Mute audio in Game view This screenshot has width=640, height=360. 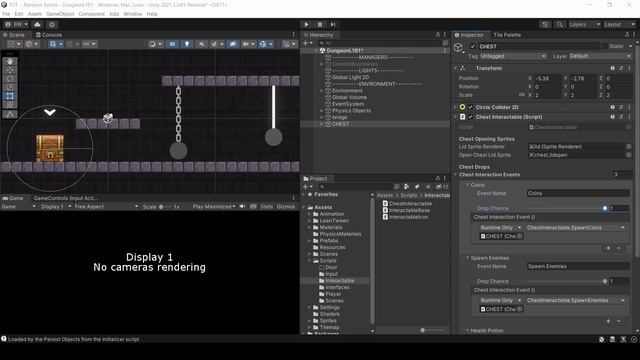tap(242, 207)
